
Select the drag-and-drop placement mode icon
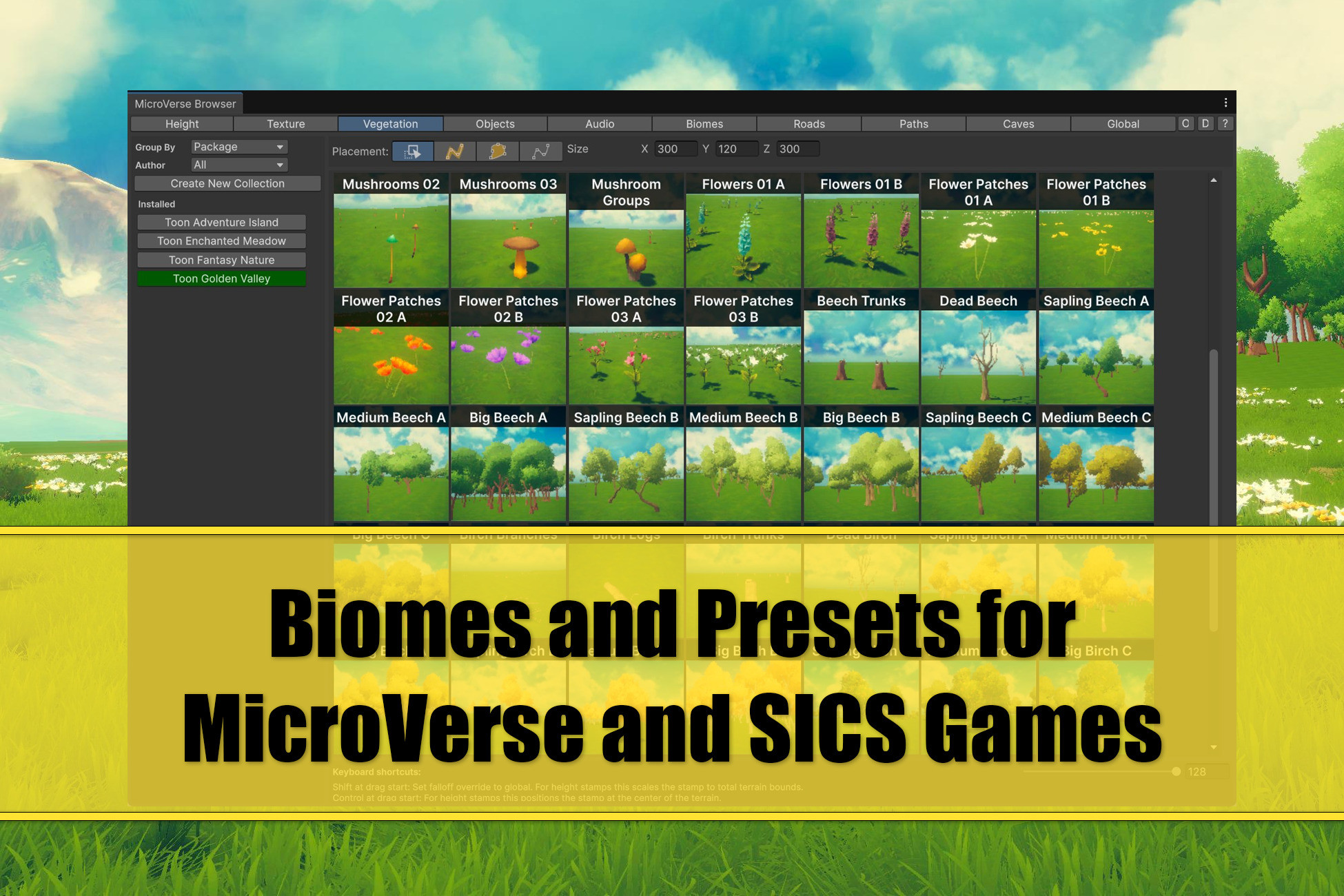point(412,151)
